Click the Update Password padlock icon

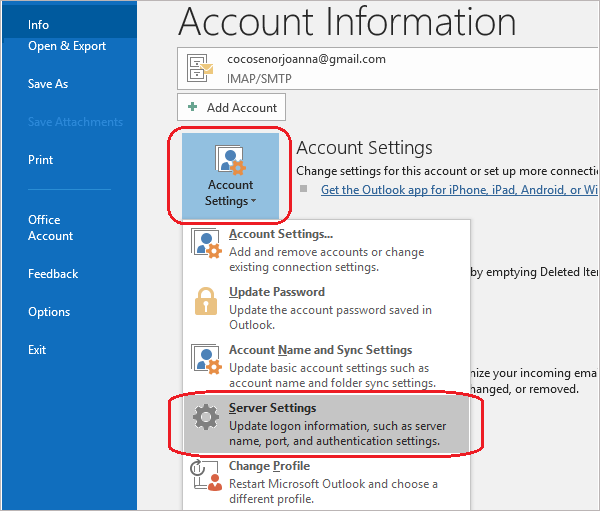click(x=206, y=301)
